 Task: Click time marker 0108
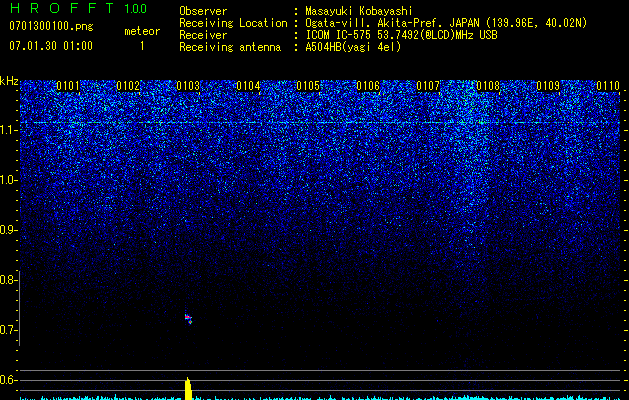[x=488, y=86]
